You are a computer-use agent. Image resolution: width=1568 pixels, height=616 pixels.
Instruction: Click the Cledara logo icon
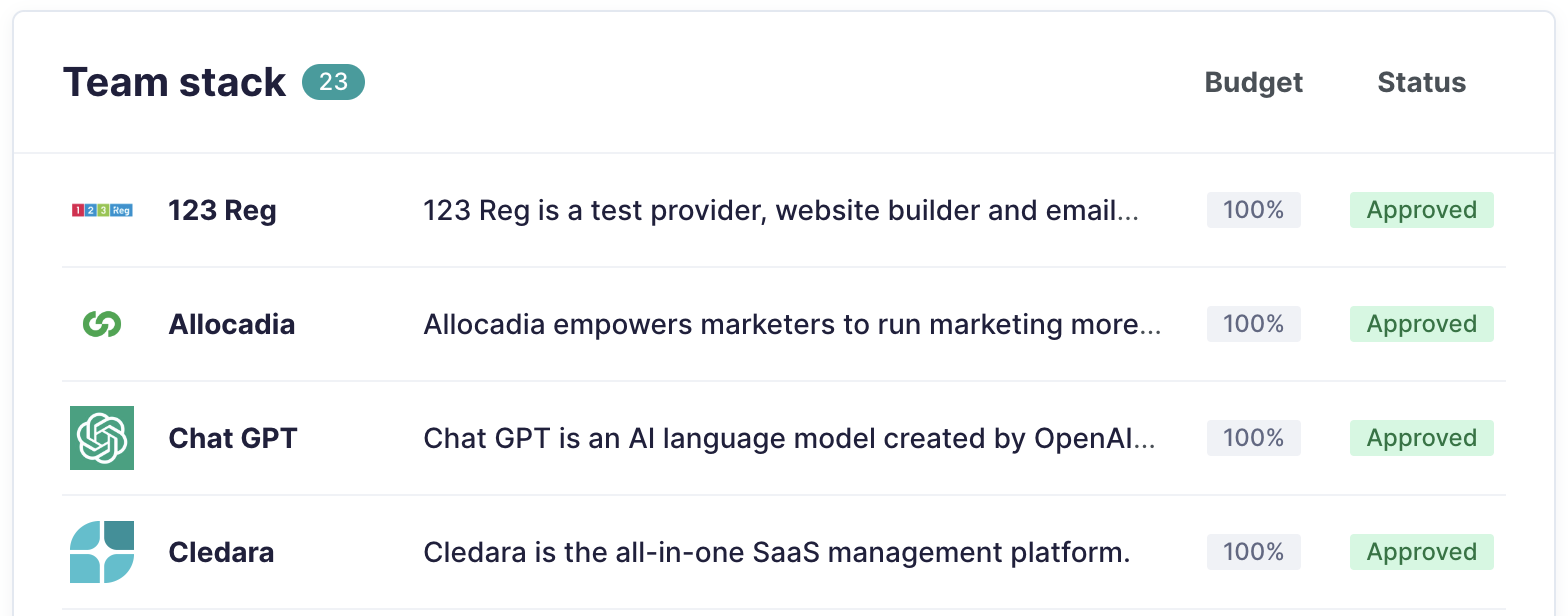click(x=102, y=552)
